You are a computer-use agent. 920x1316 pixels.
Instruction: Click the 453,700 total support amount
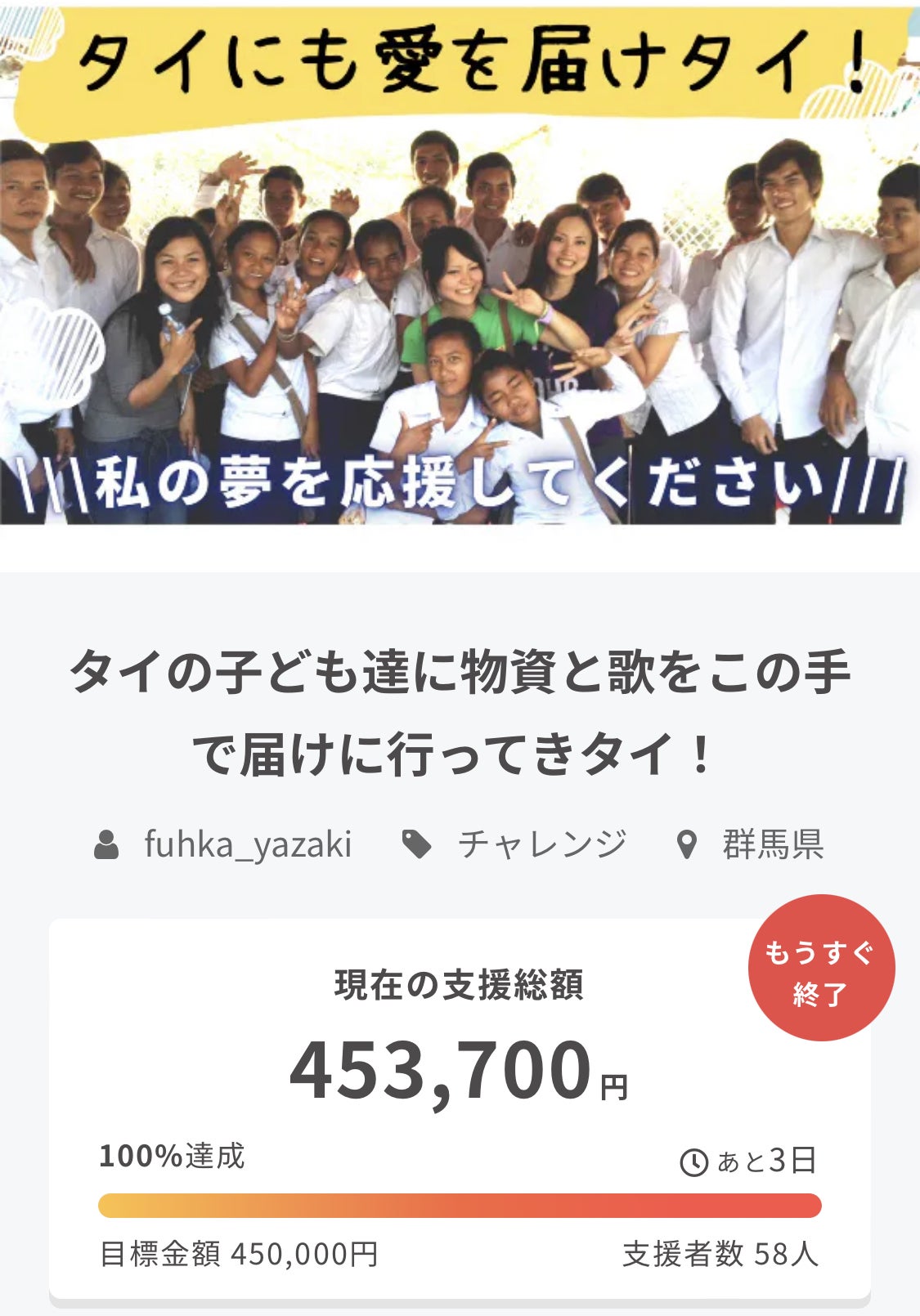tap(441, 1069)
